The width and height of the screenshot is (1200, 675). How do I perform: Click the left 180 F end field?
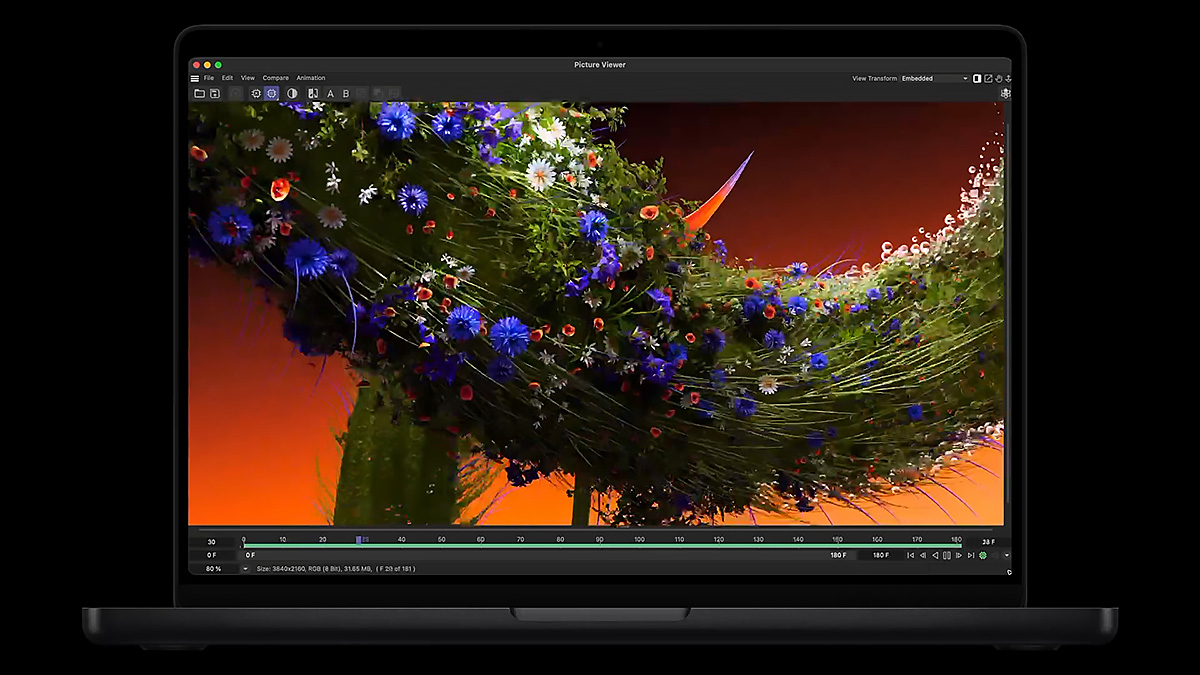(x=838, y=555)
